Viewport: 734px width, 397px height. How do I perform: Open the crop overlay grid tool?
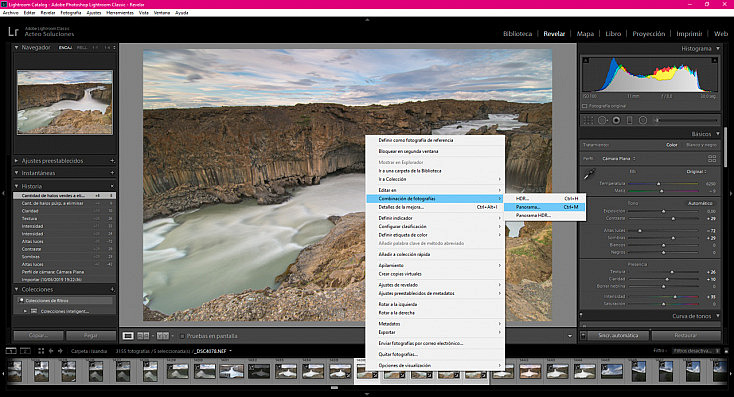588,120
